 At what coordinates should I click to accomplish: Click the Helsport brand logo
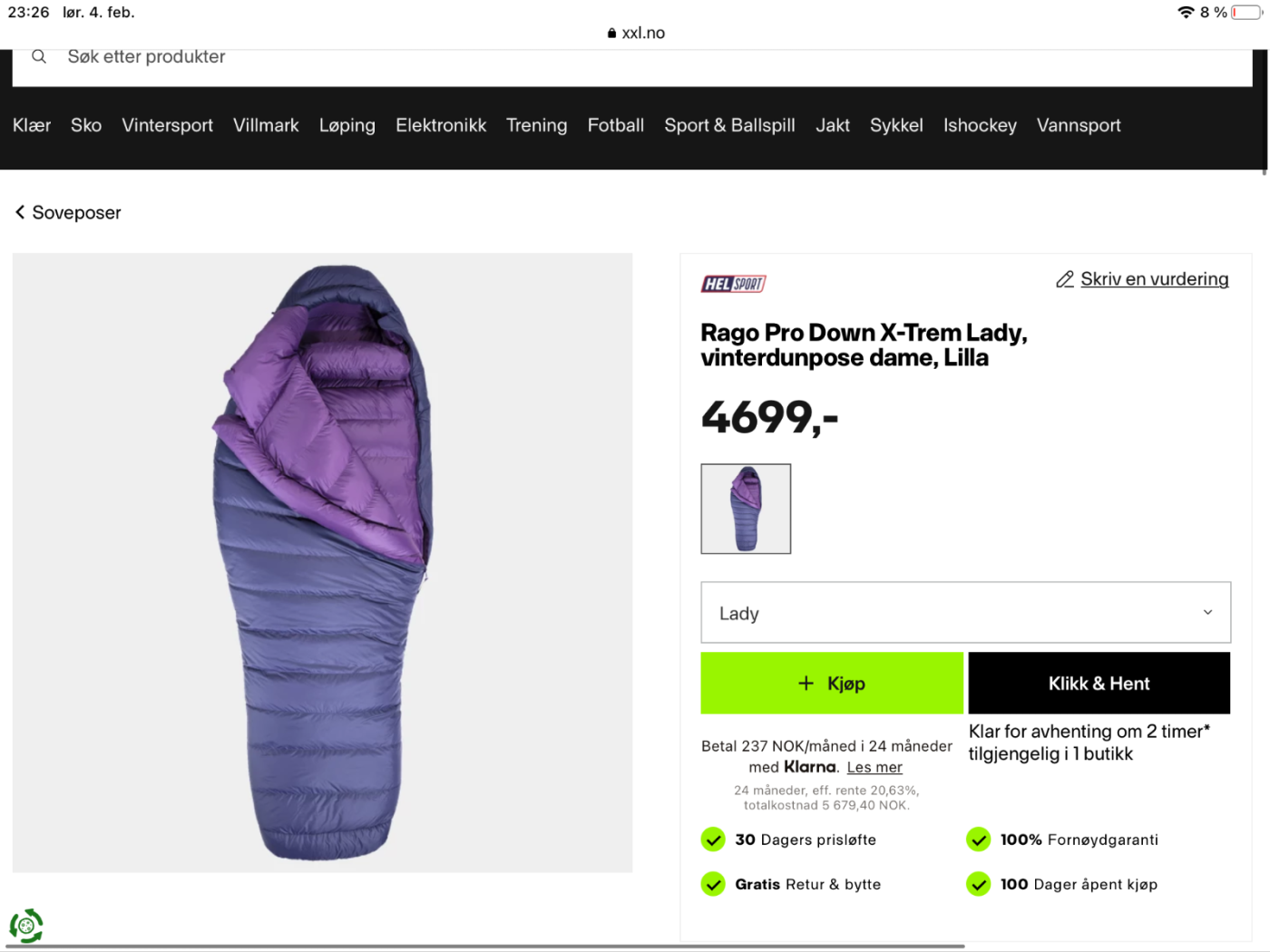[x=733, y=284]
